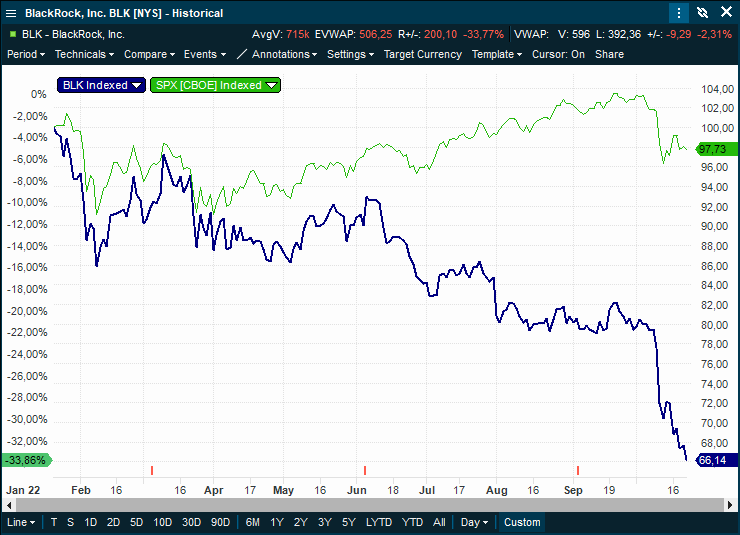Expand the SPX [CBOE] Indexed dropdown
Image resolution: width=740 pixels, height=535 pixels.
click(271, 85)
